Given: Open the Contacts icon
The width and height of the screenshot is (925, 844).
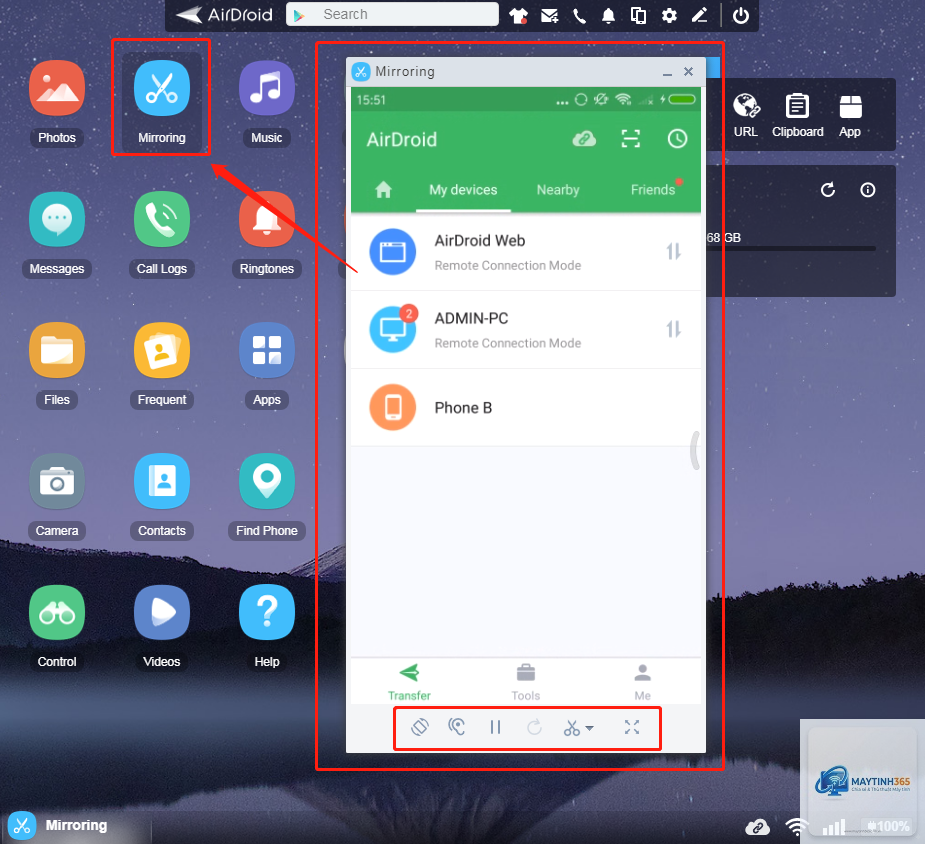Looking at the screenshot, I should coord(162,481).
